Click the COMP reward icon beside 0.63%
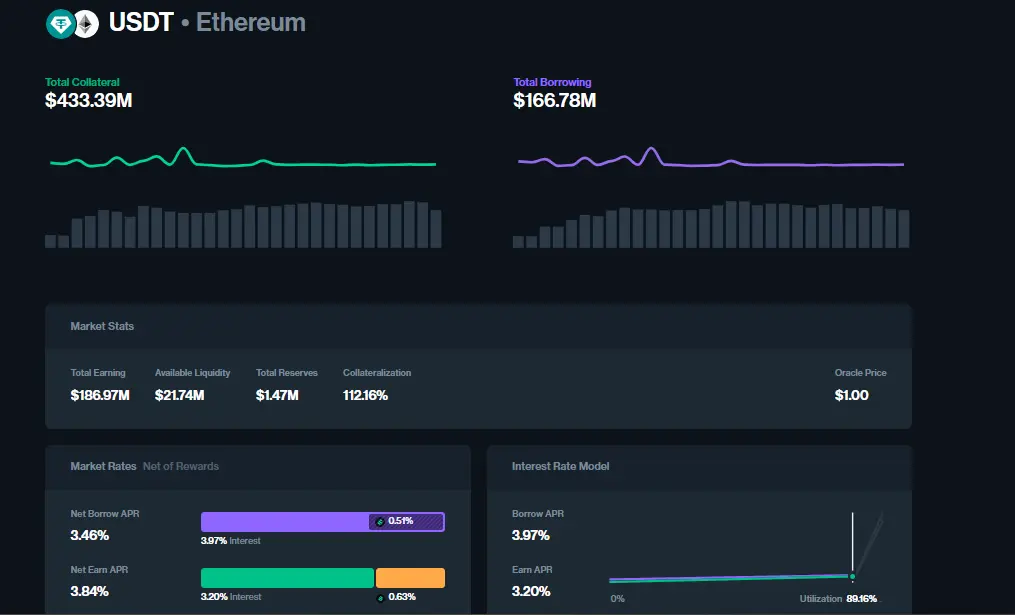The image size is (1015, 615). (x=381, y=598)
